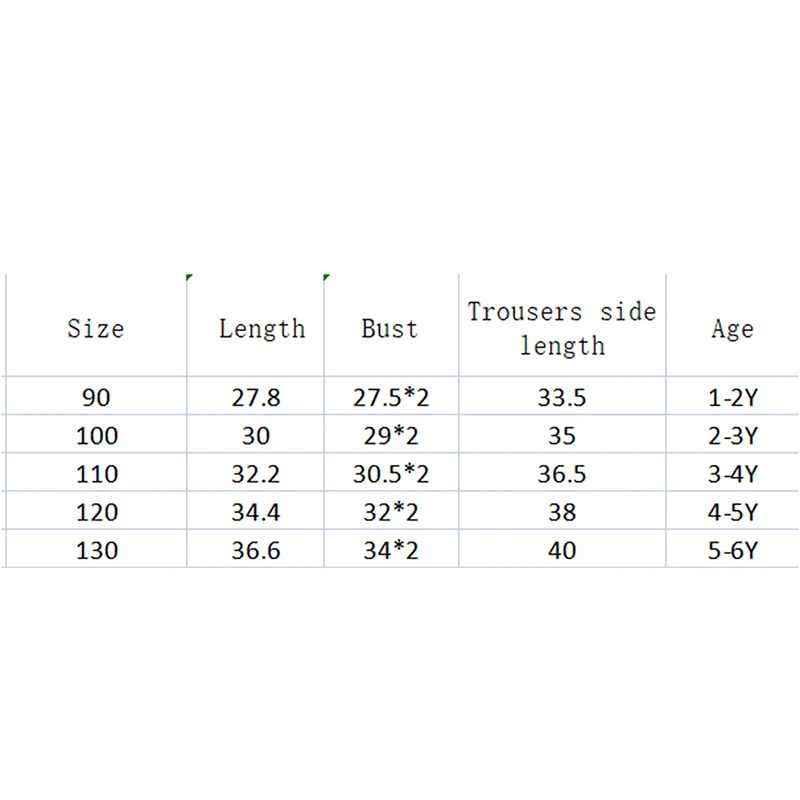
Task: Select the cell containing 36.5
Action: click(x=562, y=474)
